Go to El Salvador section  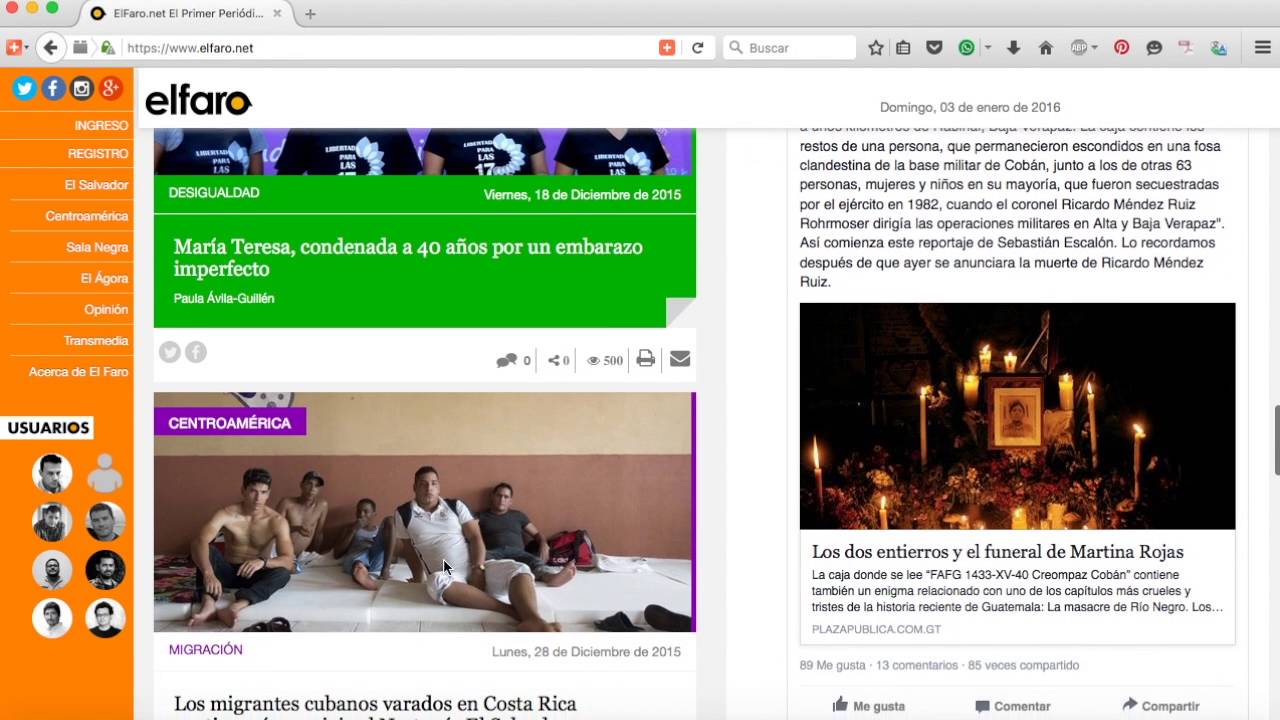(96, 185)
